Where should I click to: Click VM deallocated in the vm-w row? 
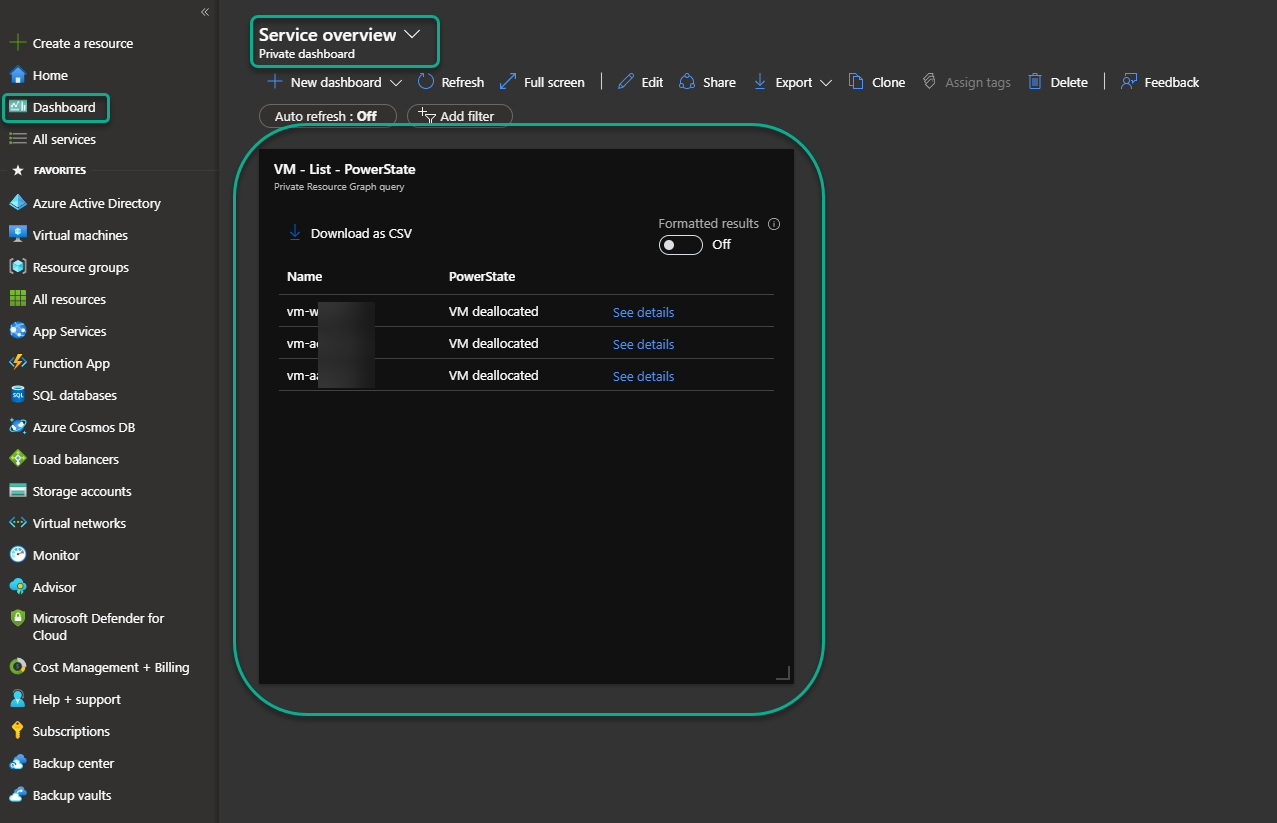pyautogui.click(x=493, y=311)
